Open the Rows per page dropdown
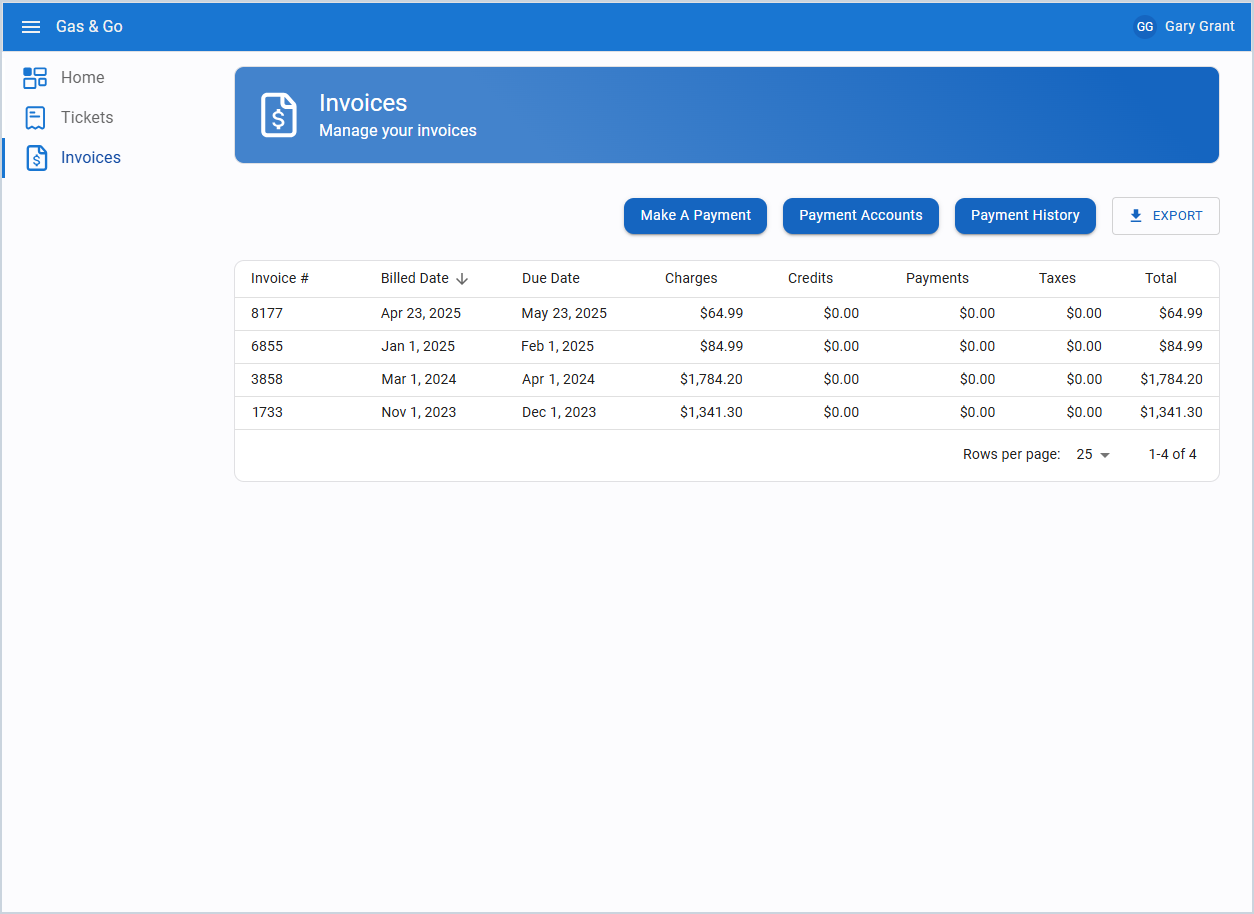The height and width of the screenshot is (914, 1254). [1091, 454]
